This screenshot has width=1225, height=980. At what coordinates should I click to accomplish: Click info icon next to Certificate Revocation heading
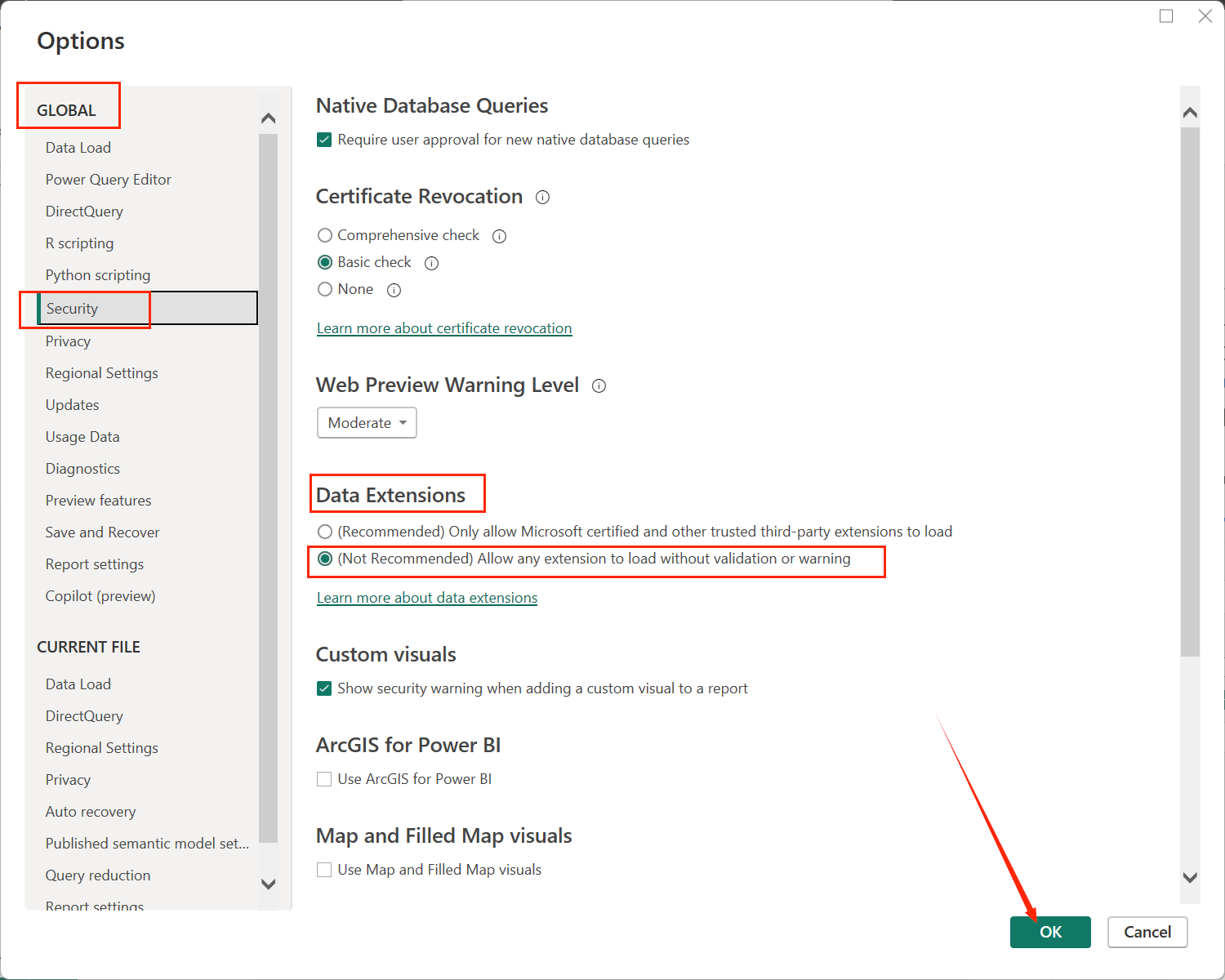pyautogui.click(x=542, y=198)
